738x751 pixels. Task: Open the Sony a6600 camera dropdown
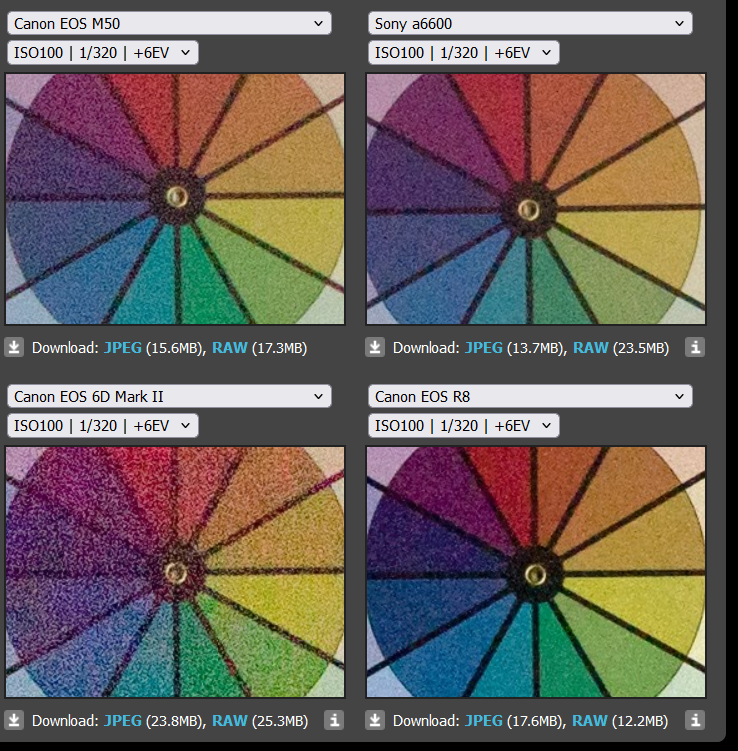point(530,23)
